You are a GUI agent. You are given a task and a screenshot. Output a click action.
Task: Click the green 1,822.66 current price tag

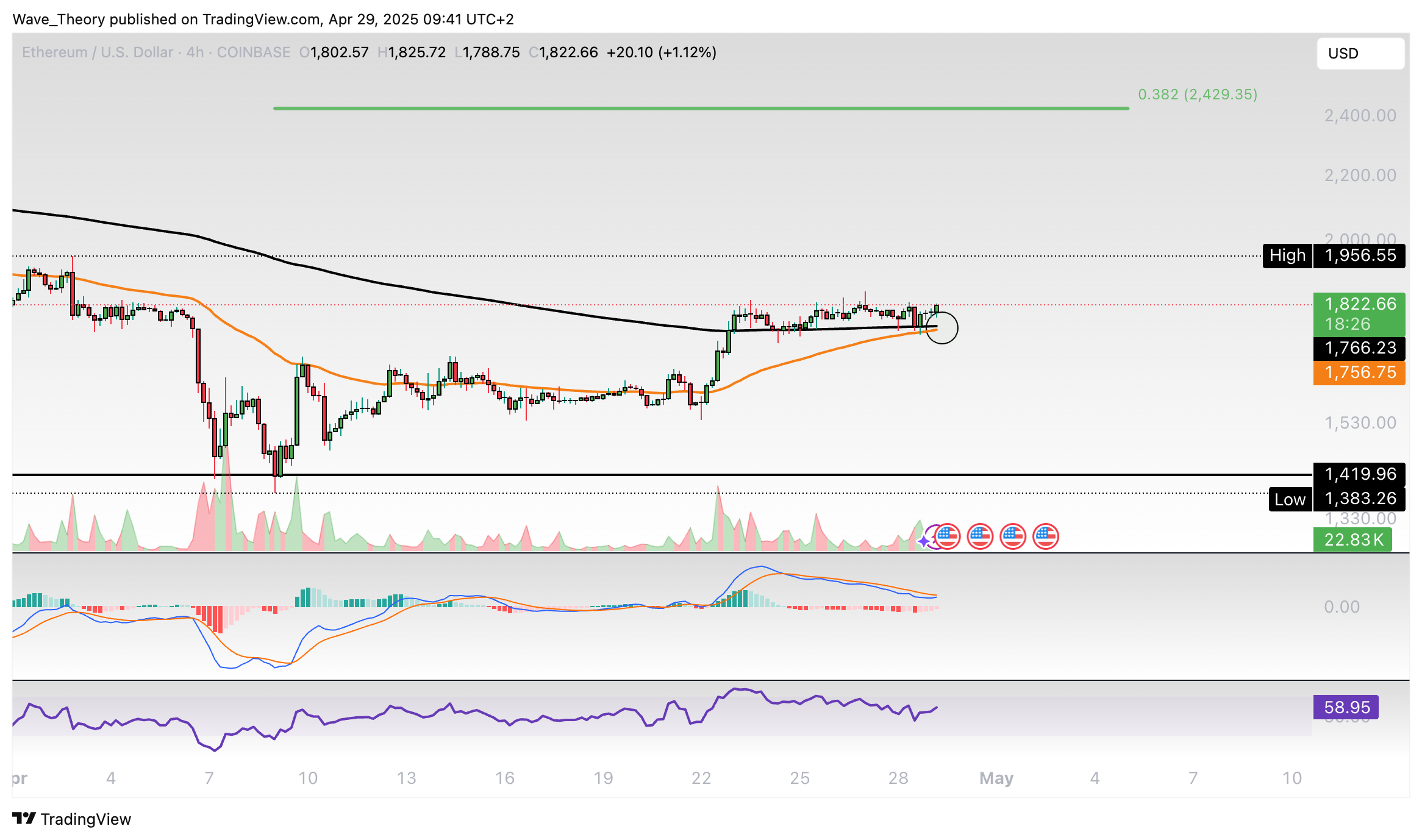(1359, 313)
